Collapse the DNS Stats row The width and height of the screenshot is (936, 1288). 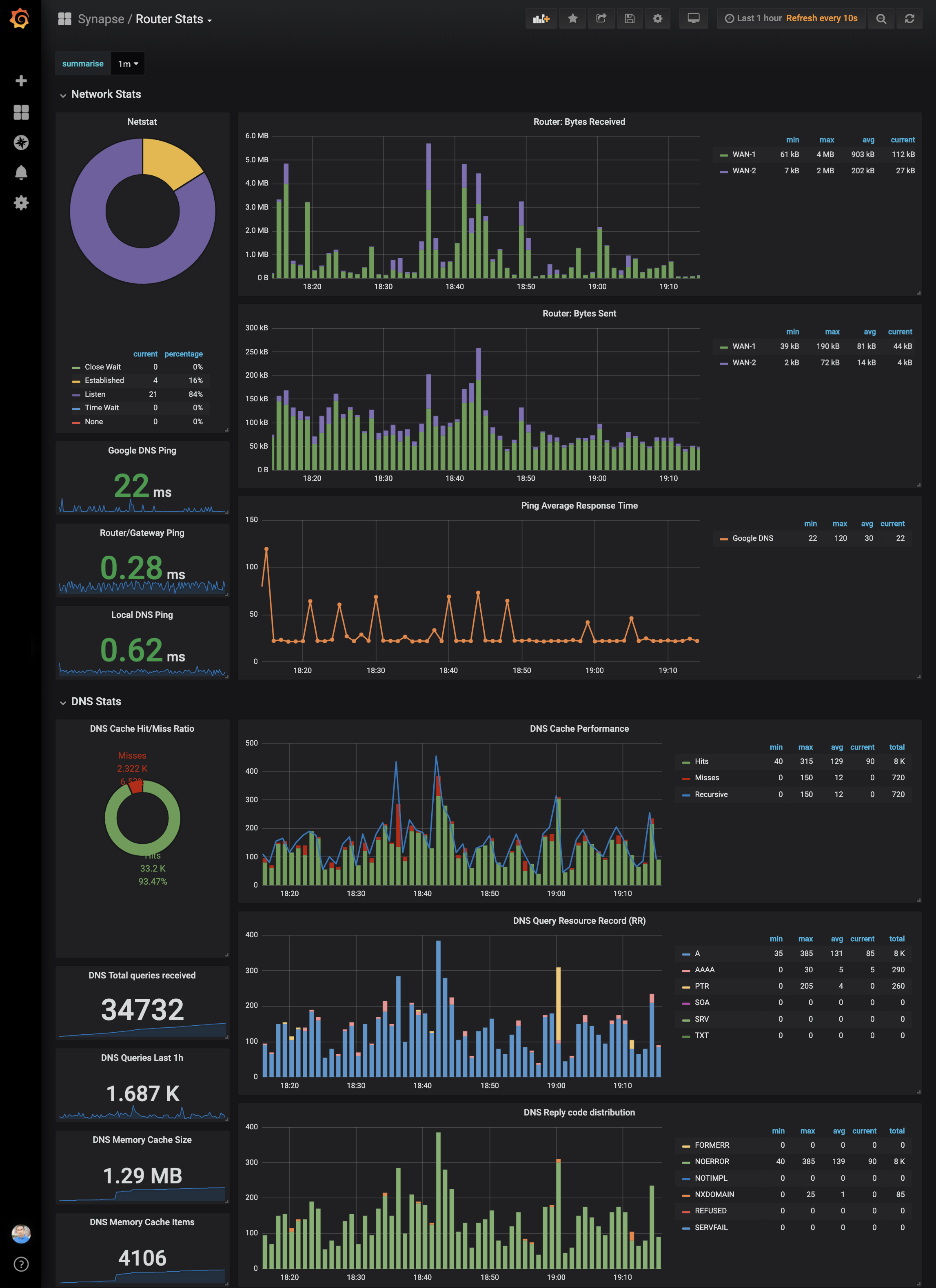(95, 702)
